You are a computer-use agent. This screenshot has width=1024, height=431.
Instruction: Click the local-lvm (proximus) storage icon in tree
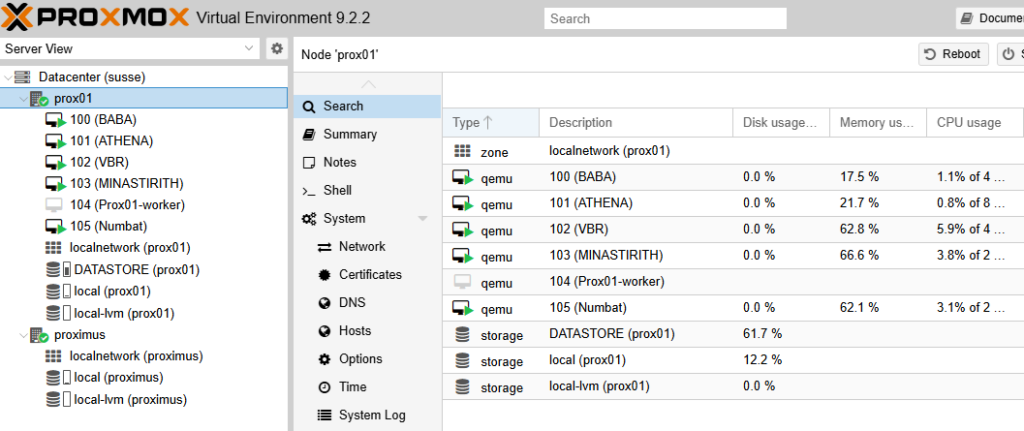(54, 400)
